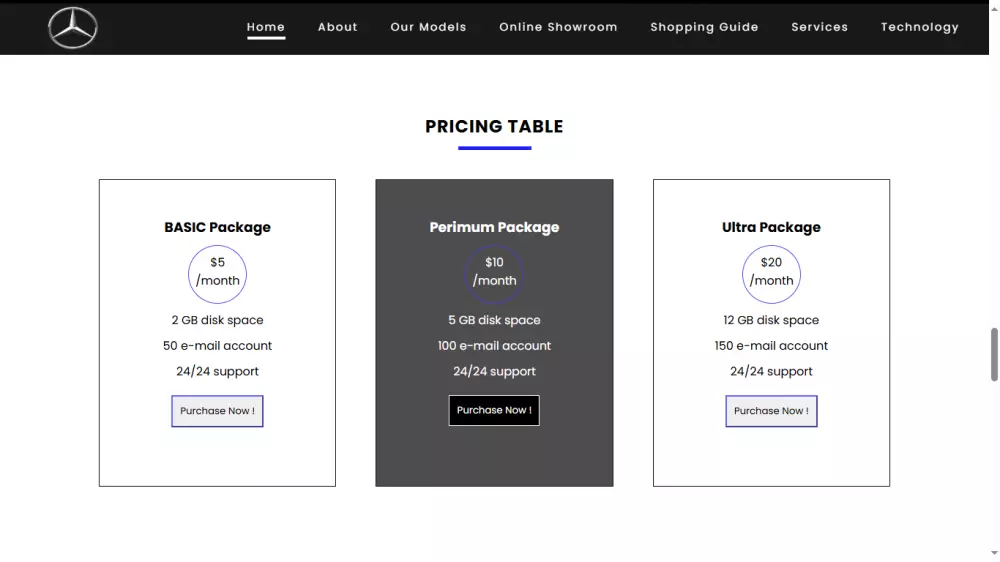Screen dimensions: 1000x562
Task: Open the About page
Action: coord(338,27)
